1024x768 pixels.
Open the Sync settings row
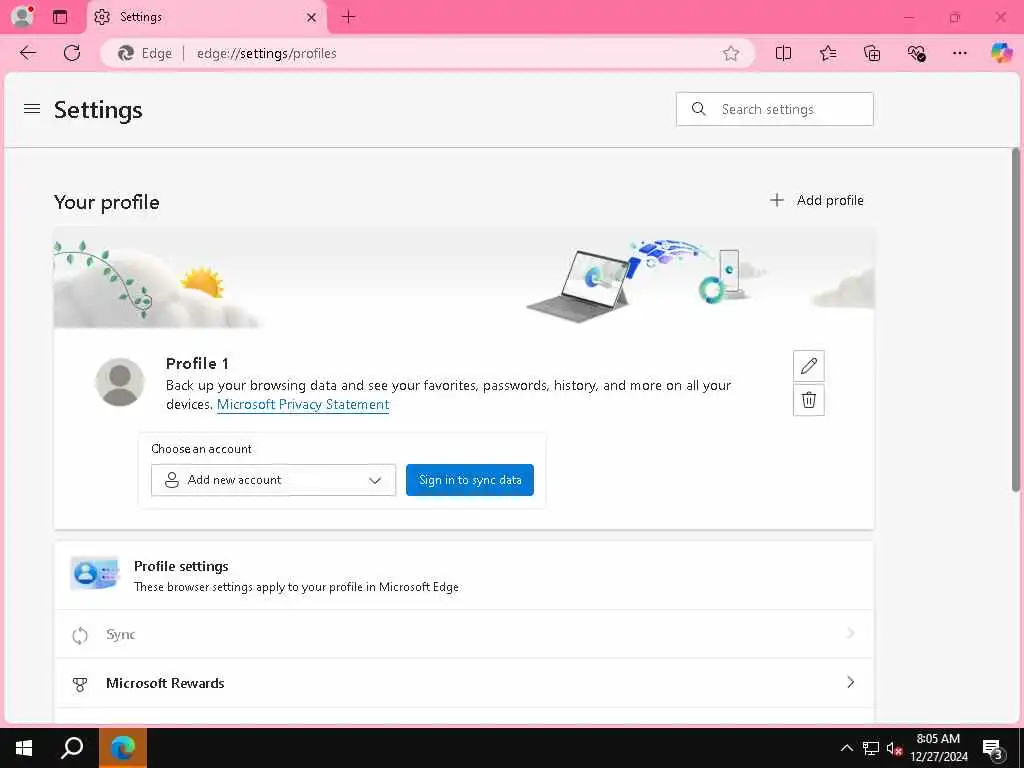coord(464,634)
